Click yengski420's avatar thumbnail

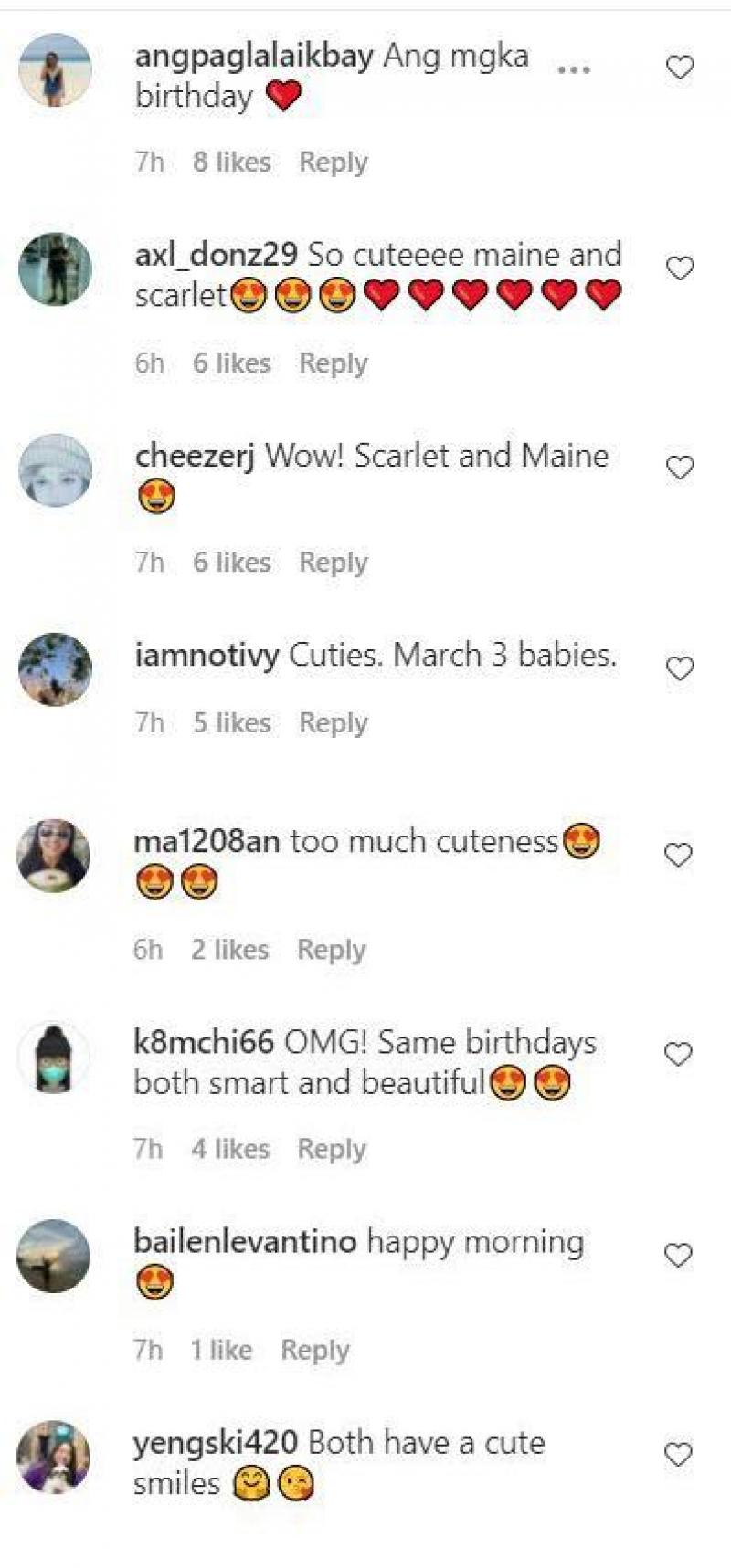[x=55, y=1457]
